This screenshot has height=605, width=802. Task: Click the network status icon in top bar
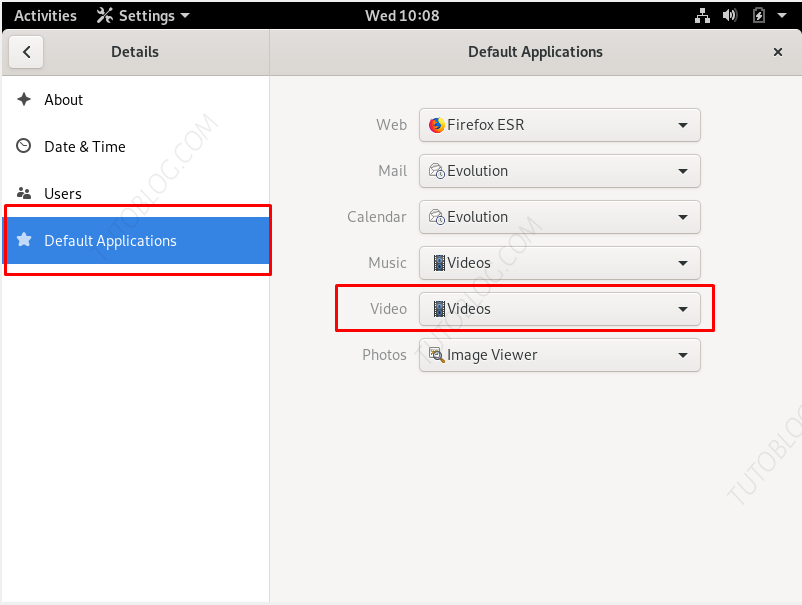point(702,15)
